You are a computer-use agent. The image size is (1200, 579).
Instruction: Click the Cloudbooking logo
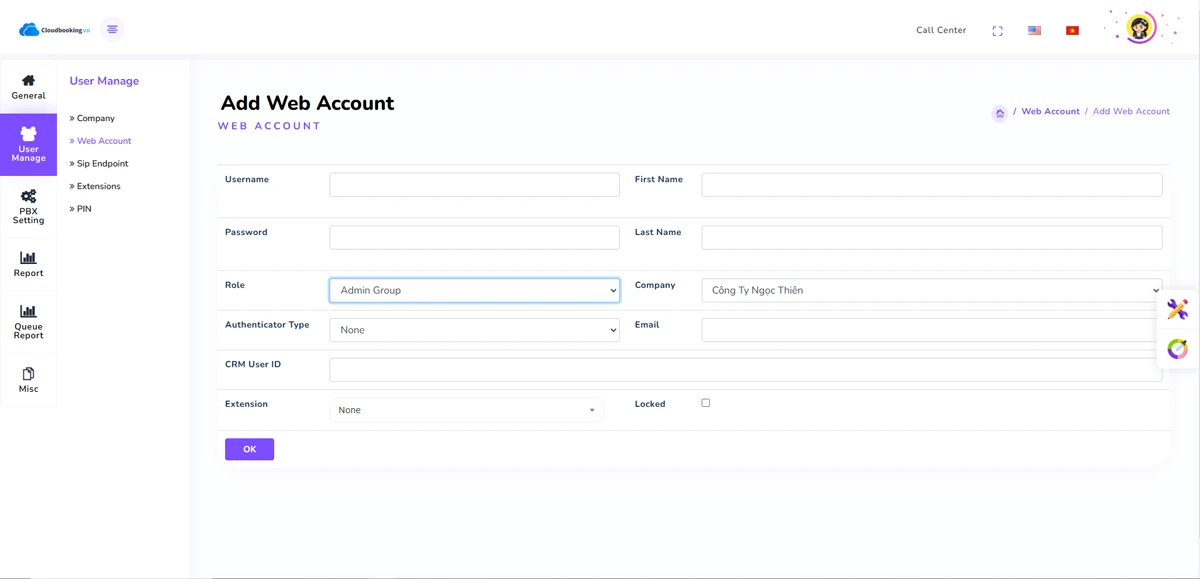tap(55, 30)
